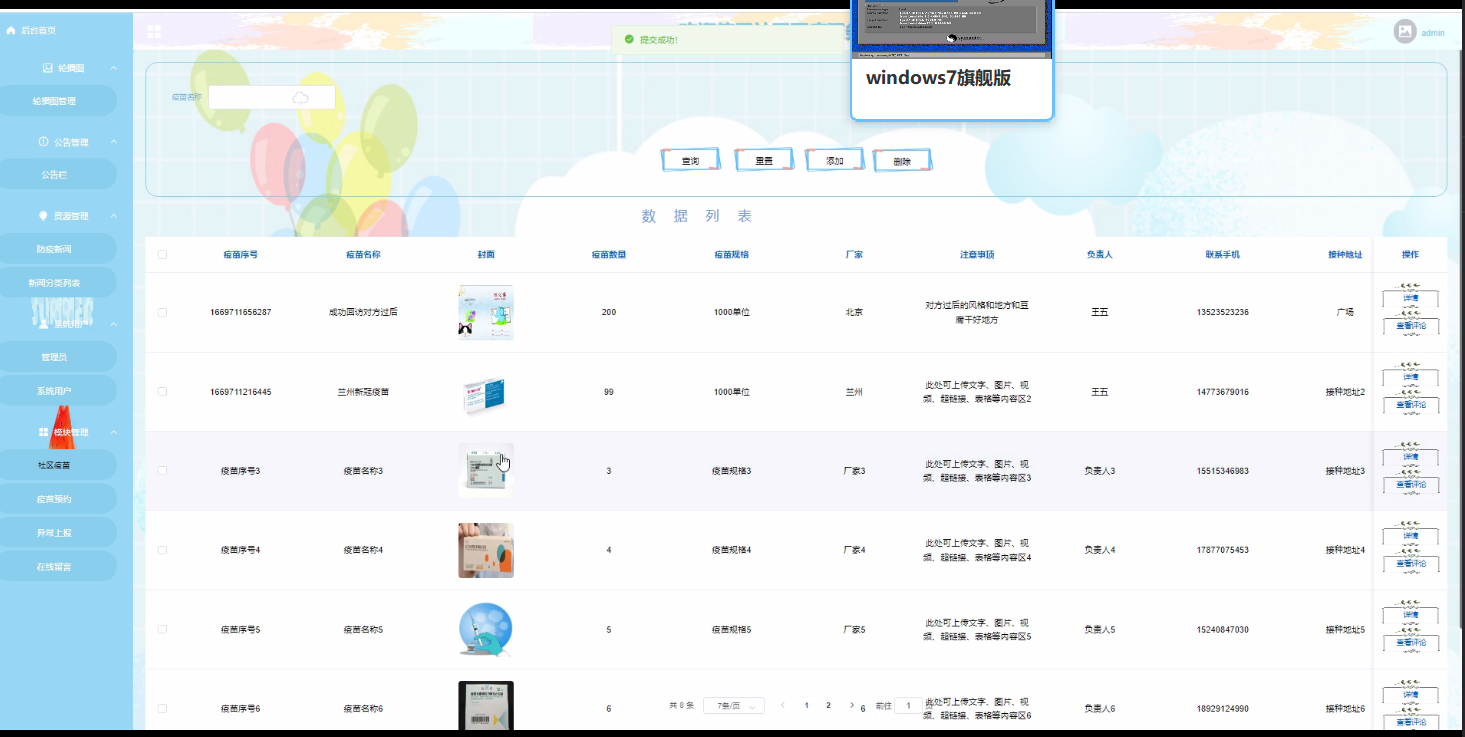Image resolution: width=1465 pixels, height=737 pixels.
Task: Go to next page with right arrow
Action: pos(851,705)
